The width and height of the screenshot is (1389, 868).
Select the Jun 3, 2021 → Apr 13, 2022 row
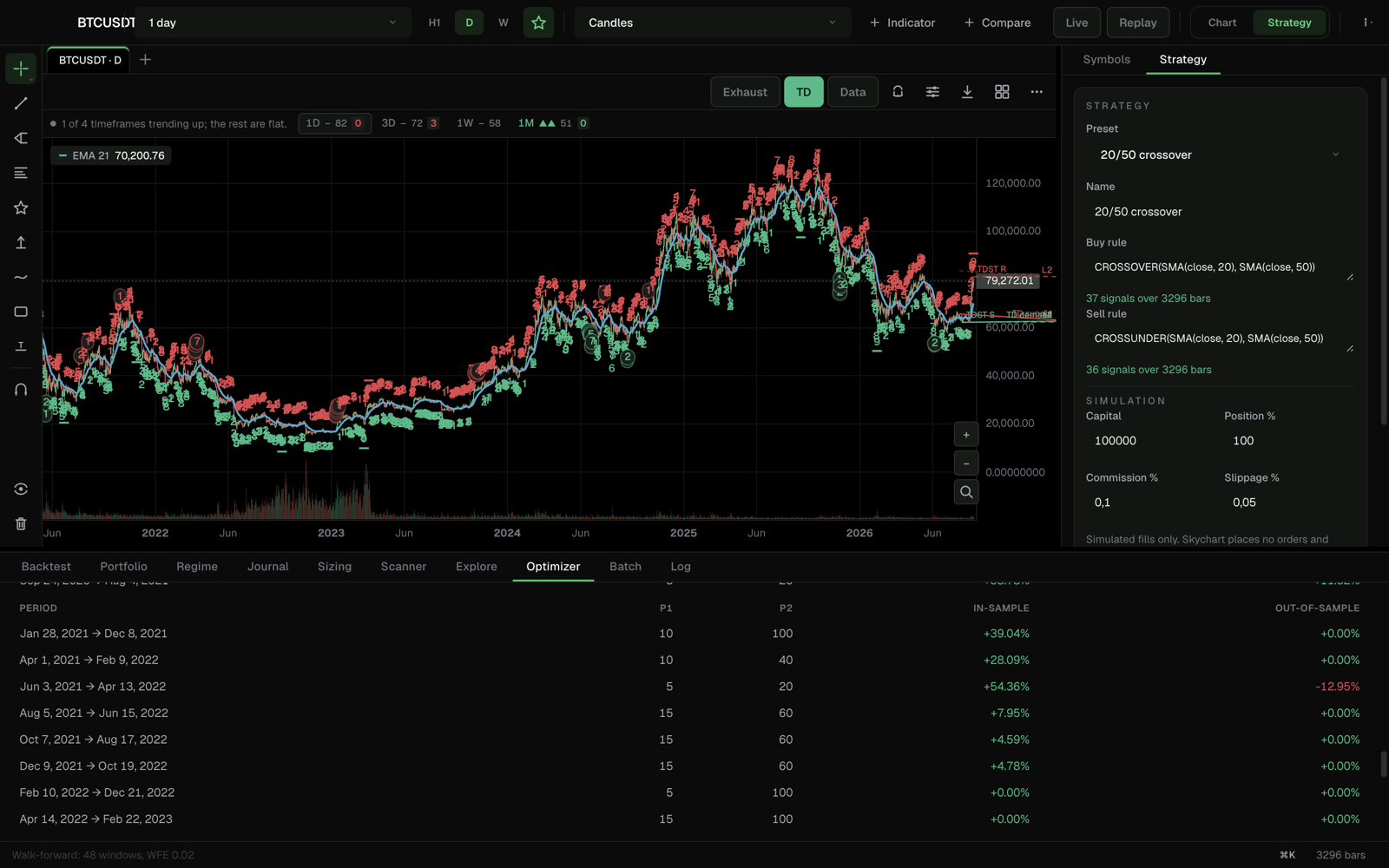689,687
